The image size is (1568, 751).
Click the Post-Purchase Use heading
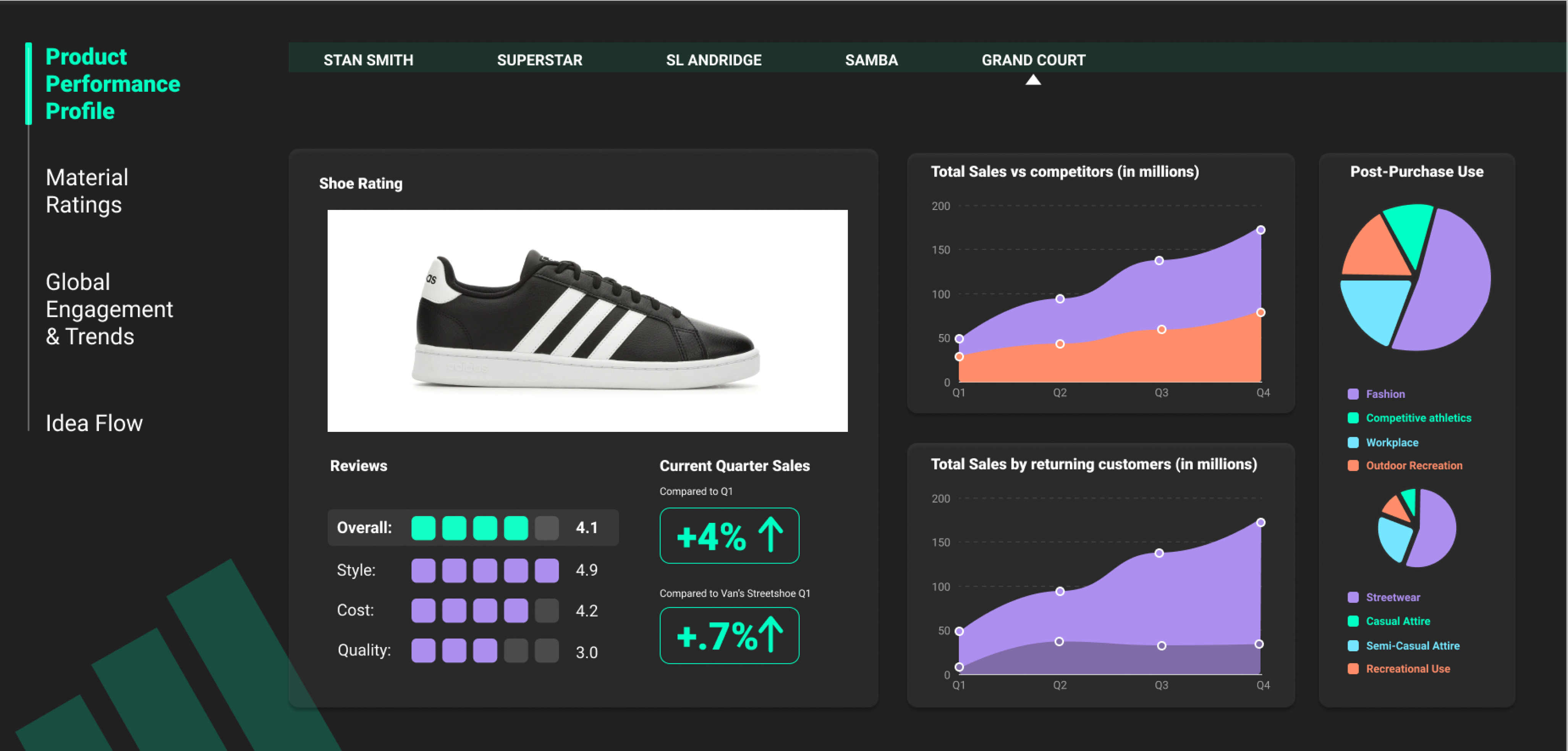point(1416,172)
